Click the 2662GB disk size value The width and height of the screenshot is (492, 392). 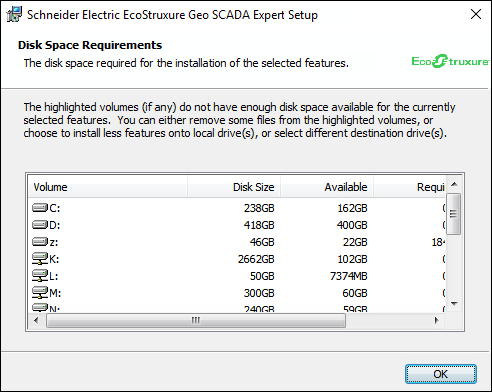(256, 259)
